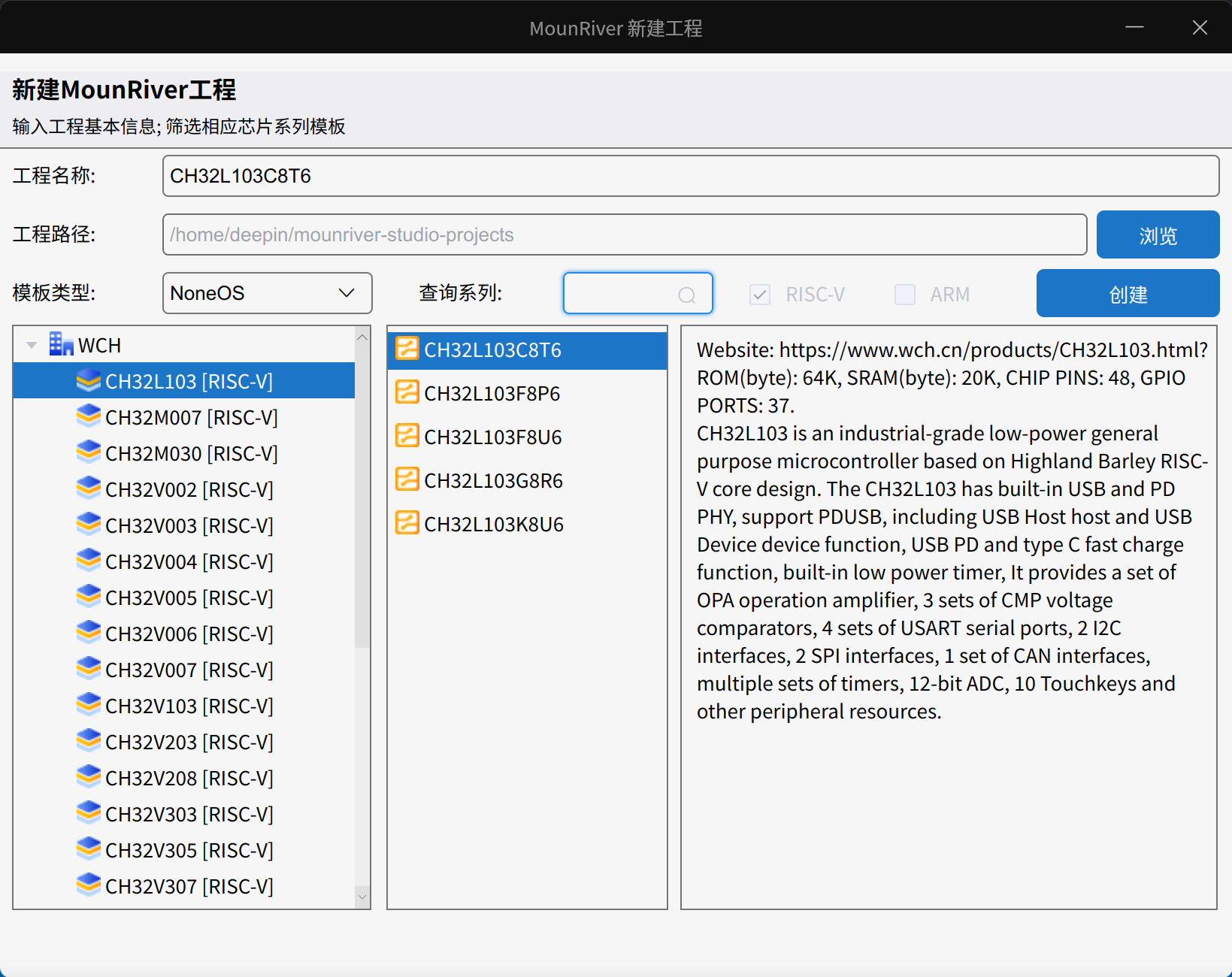
Task: Click the 工程名称 project name field
Action: tap(691, 176)
